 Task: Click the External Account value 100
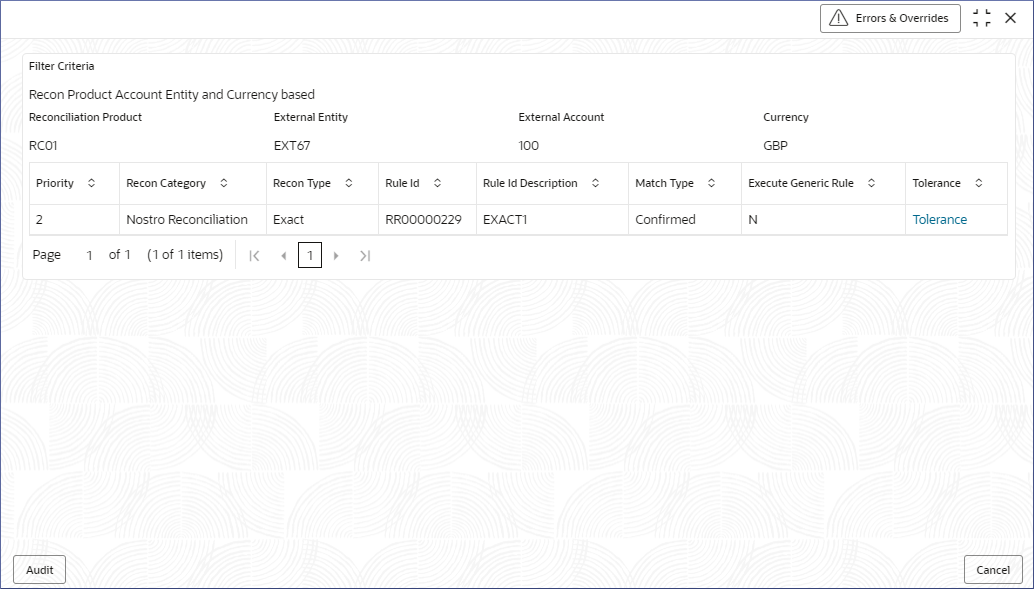[528, 146]
